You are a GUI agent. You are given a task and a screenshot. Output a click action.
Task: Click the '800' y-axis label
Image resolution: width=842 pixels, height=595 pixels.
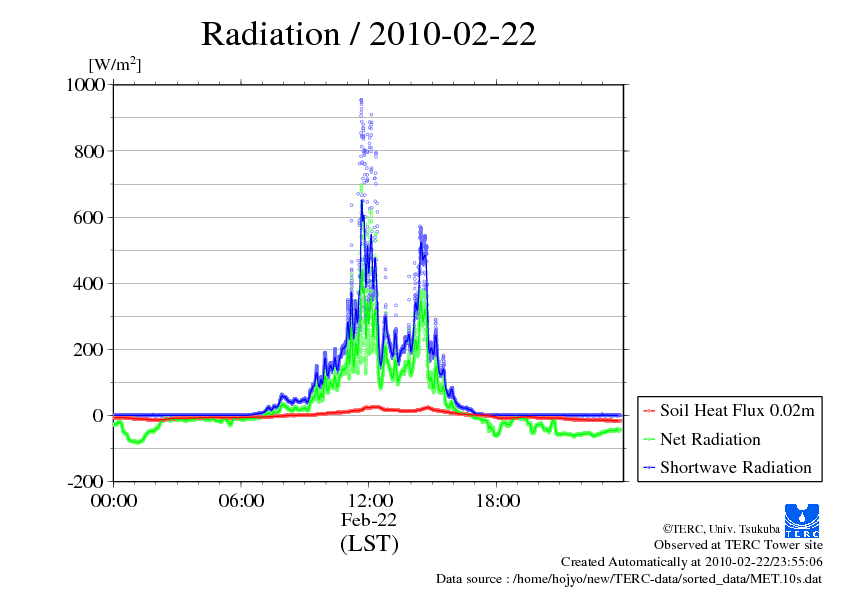(89, 151)
